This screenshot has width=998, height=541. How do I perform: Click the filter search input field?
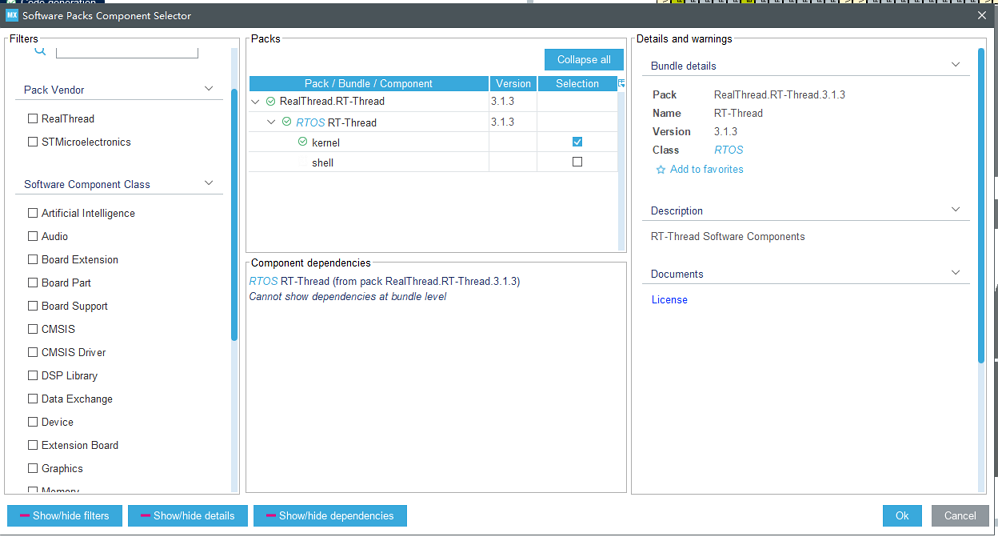tap(127, 52)
